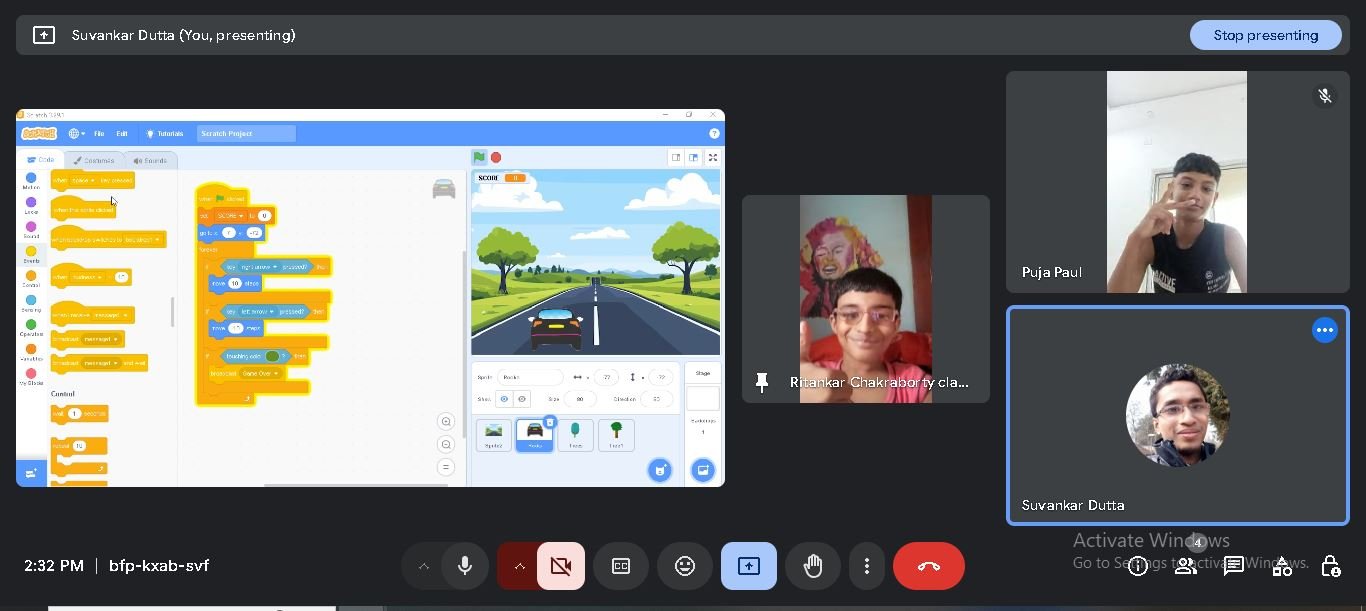Expand audio settings arrow beside microphone

[x=424, y=566]
